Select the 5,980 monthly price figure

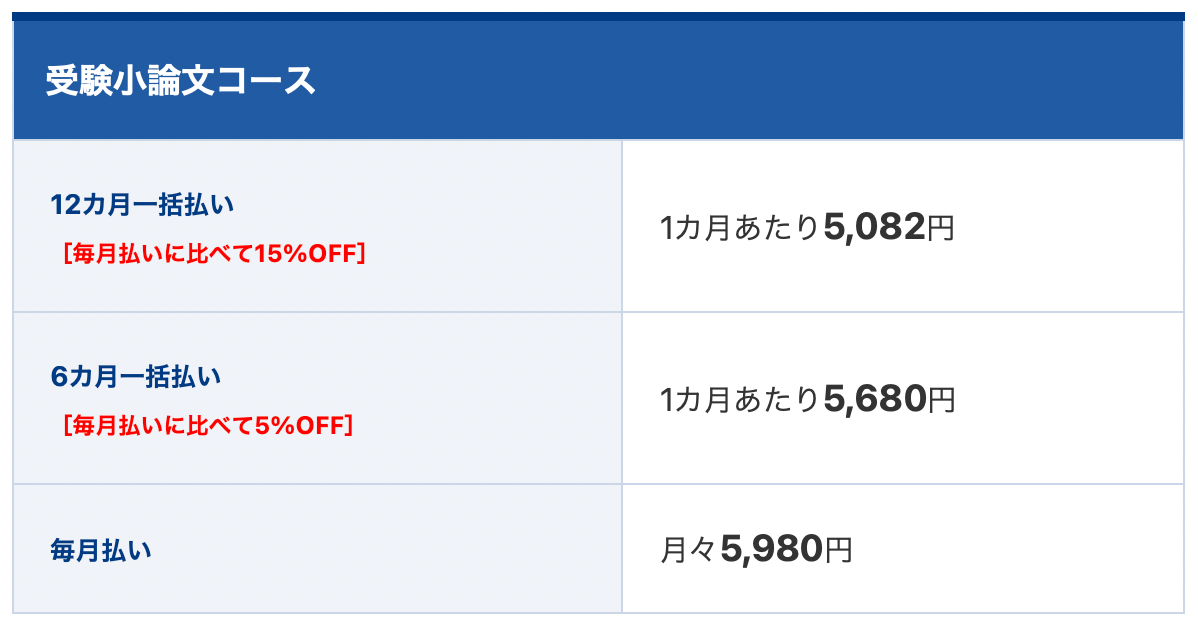point(772,549)
